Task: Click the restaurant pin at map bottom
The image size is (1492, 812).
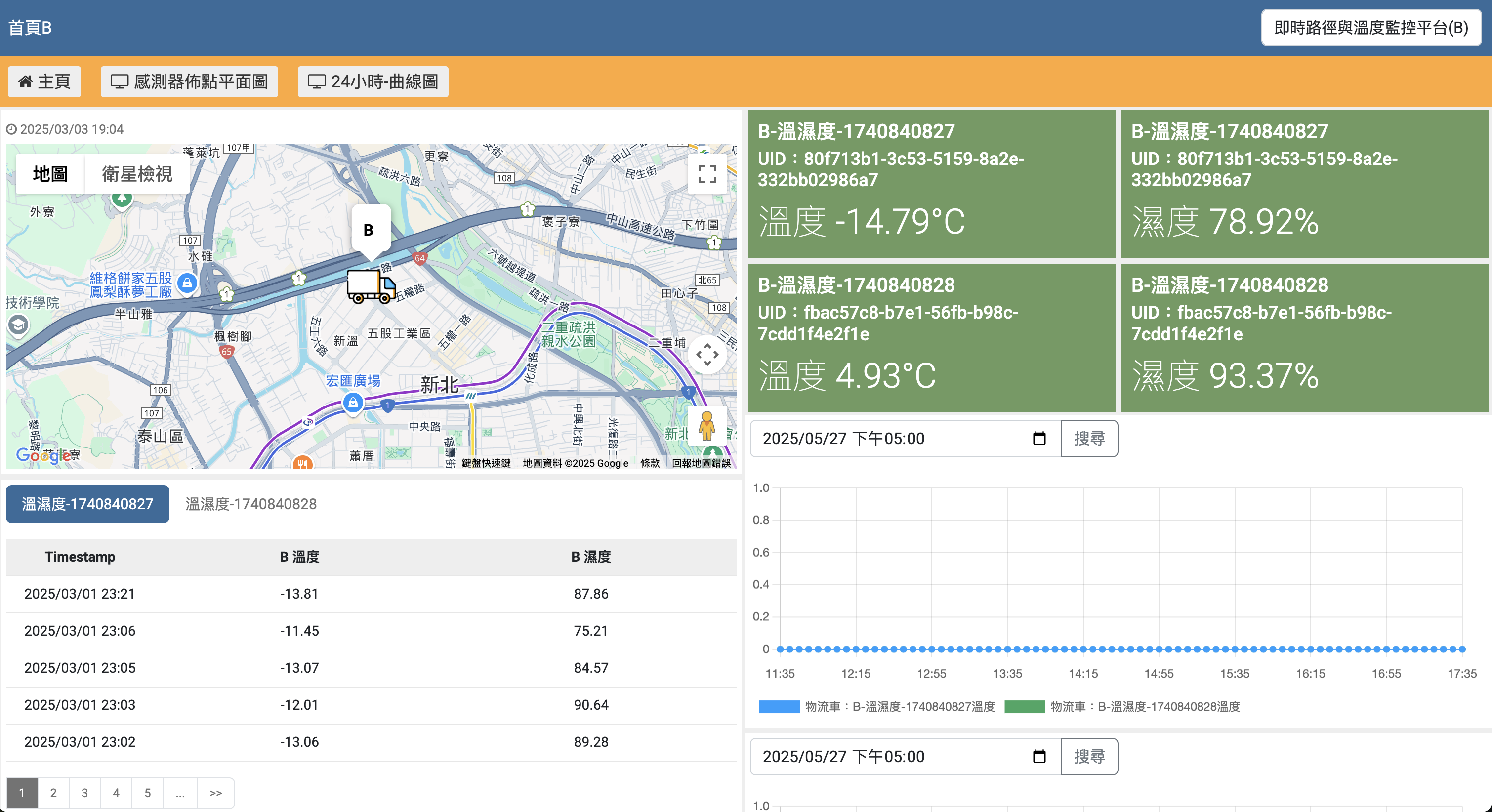Action: (x=302, y=463)
